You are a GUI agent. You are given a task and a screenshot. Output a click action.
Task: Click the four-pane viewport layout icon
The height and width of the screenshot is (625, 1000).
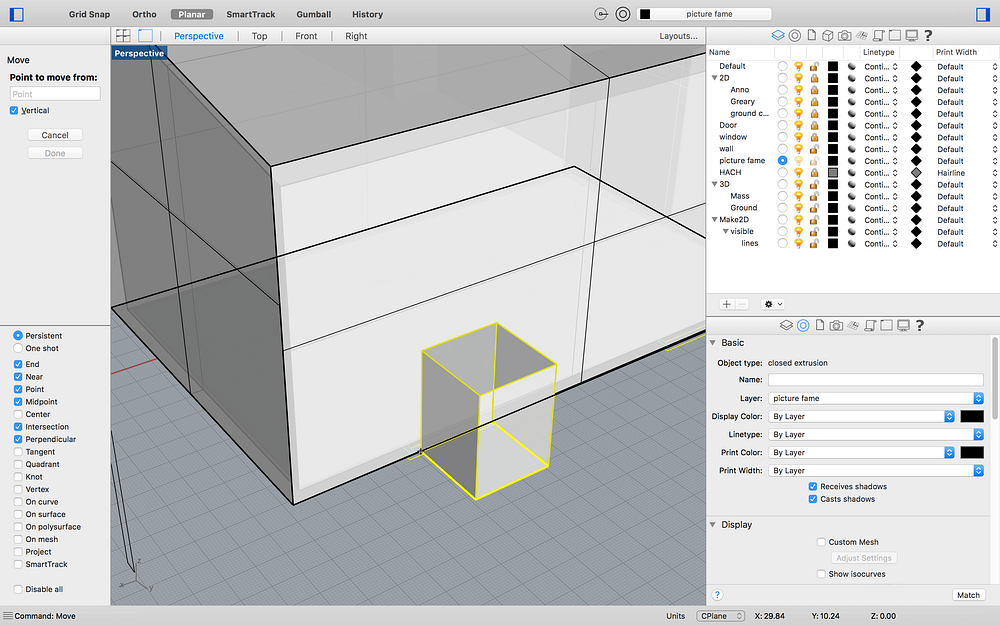(x=123, y=35)
